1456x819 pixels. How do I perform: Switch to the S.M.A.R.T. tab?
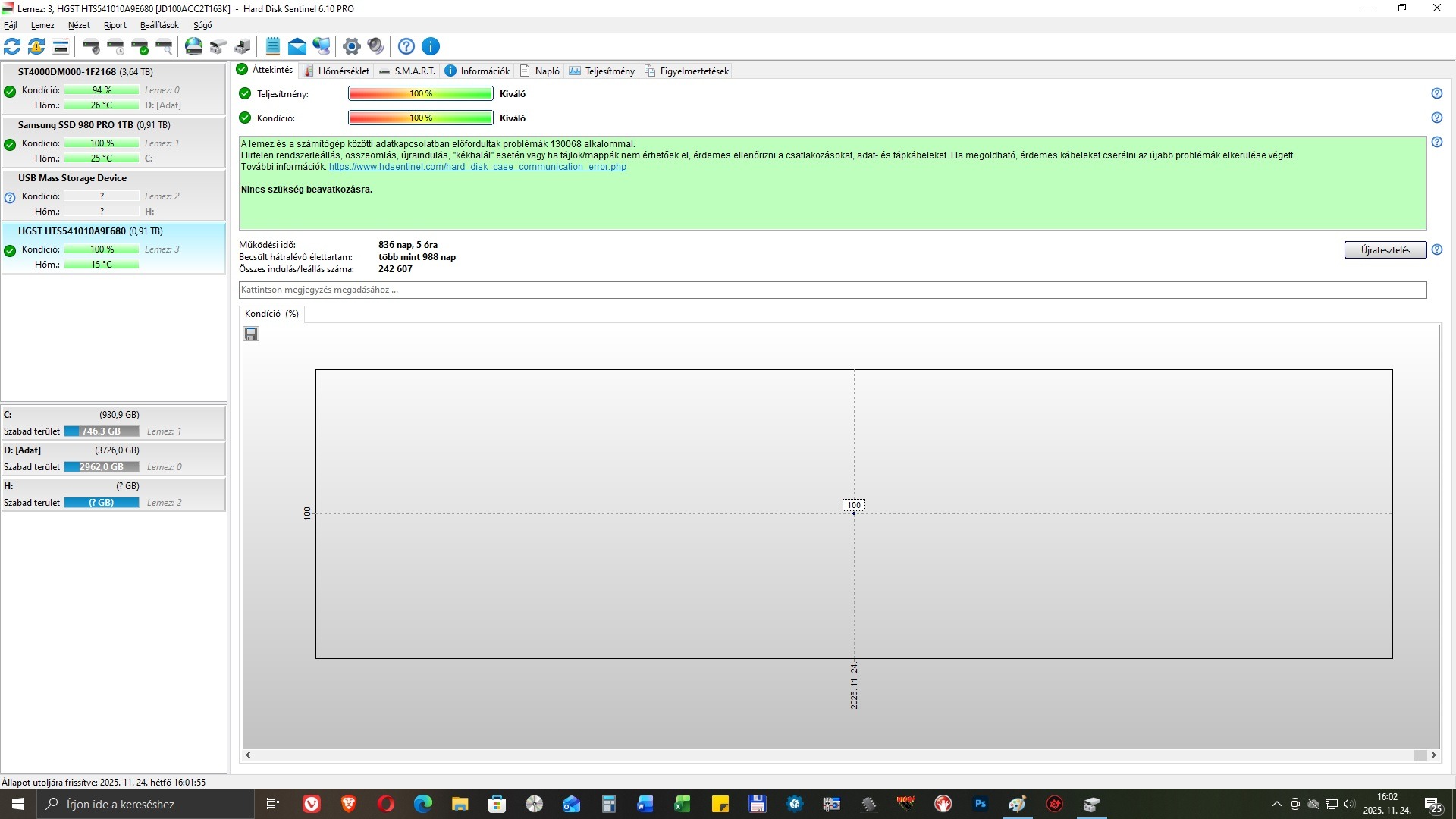pyautogui.click(x=408, y=71)
